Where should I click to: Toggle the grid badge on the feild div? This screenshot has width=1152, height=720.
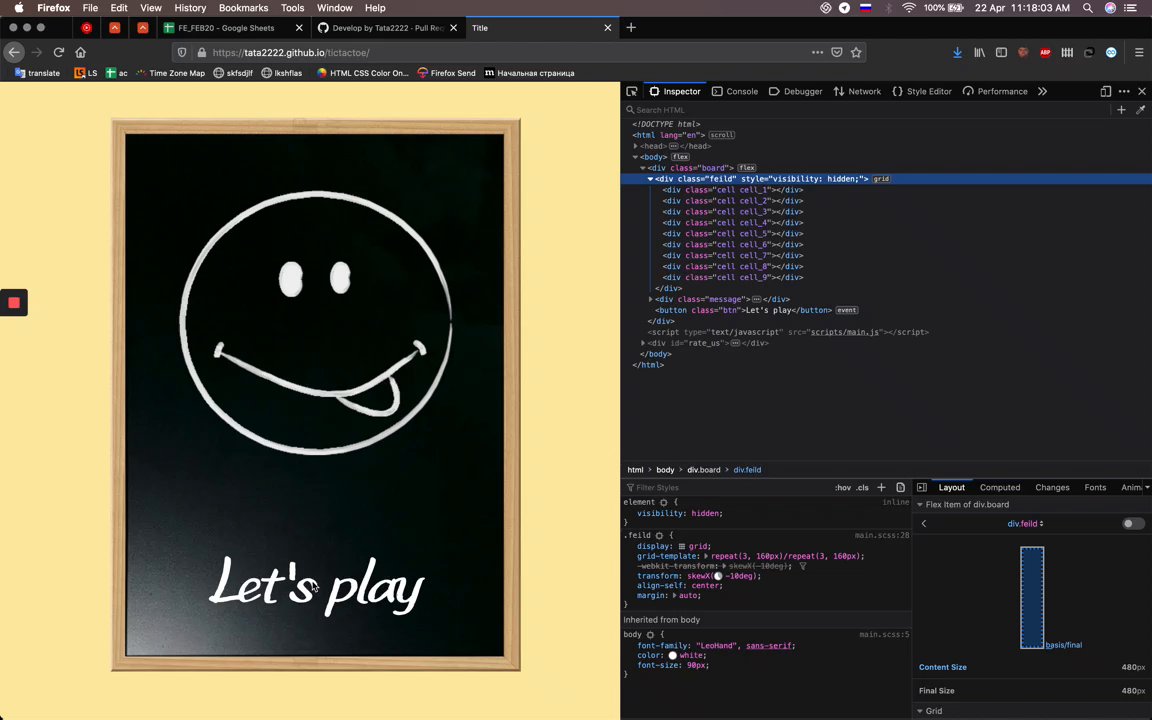tap(881, 179)
